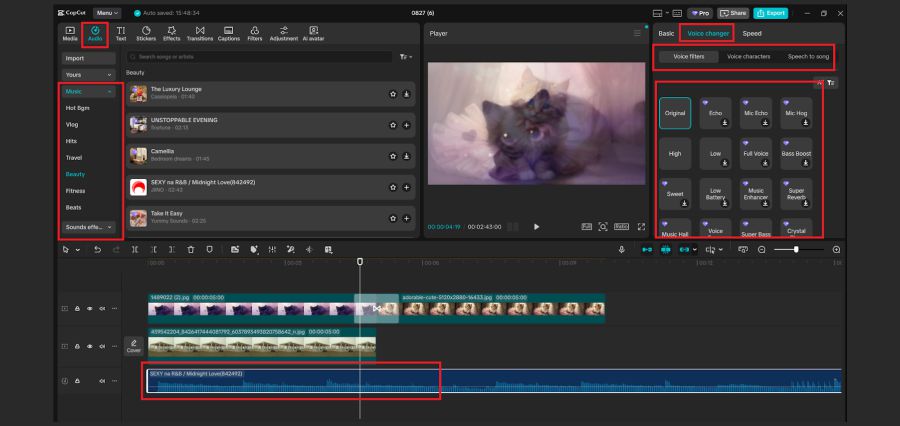This screenshot has height=426, width=900.
Task: Click the microphone record voiceover icon
Action: pyautogui.click(x=622, y=249)
